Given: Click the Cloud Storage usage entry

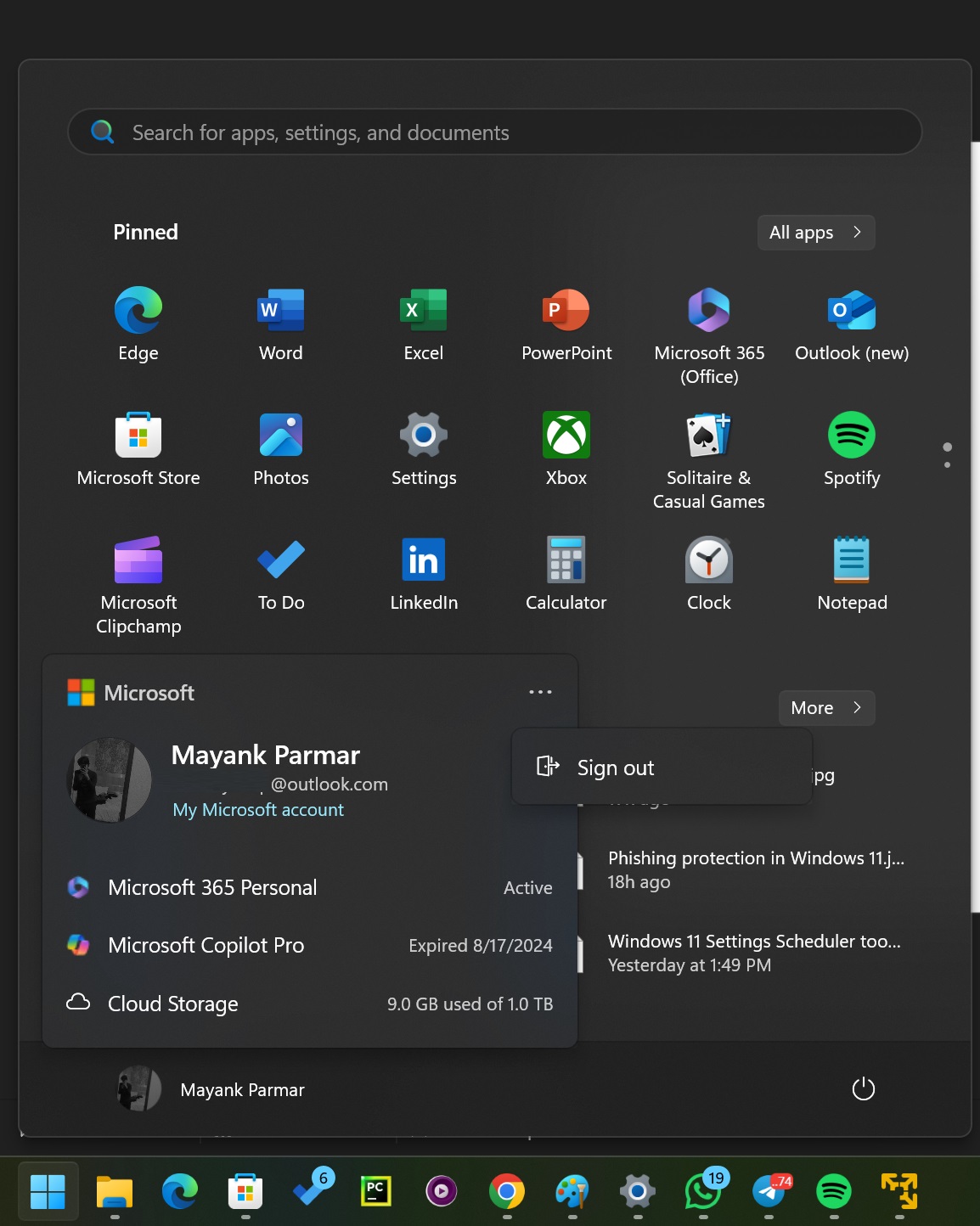Looking at the screenshot, I should (x=172, y=1004).
